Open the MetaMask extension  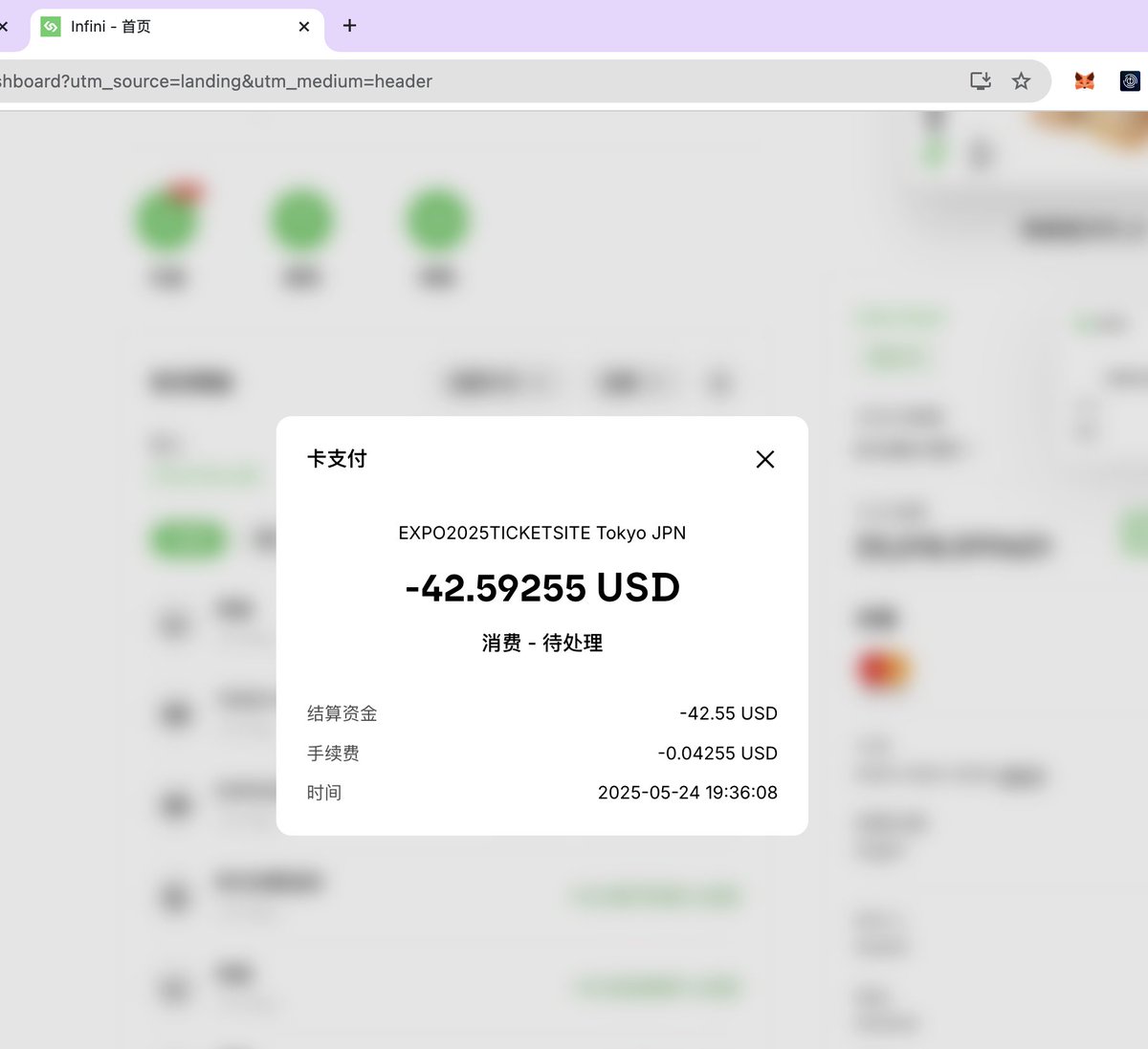tap(1083, 81)
